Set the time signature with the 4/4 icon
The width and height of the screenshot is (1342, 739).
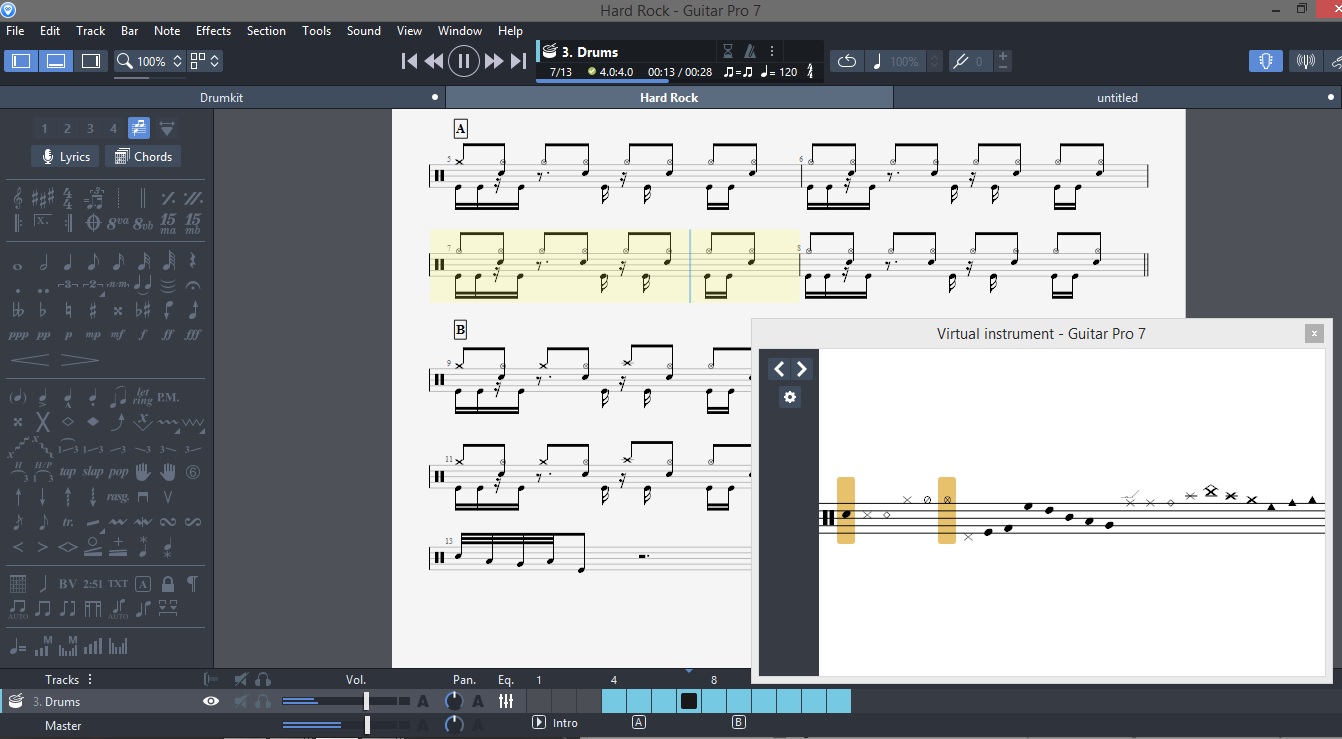tap(68, 197)
